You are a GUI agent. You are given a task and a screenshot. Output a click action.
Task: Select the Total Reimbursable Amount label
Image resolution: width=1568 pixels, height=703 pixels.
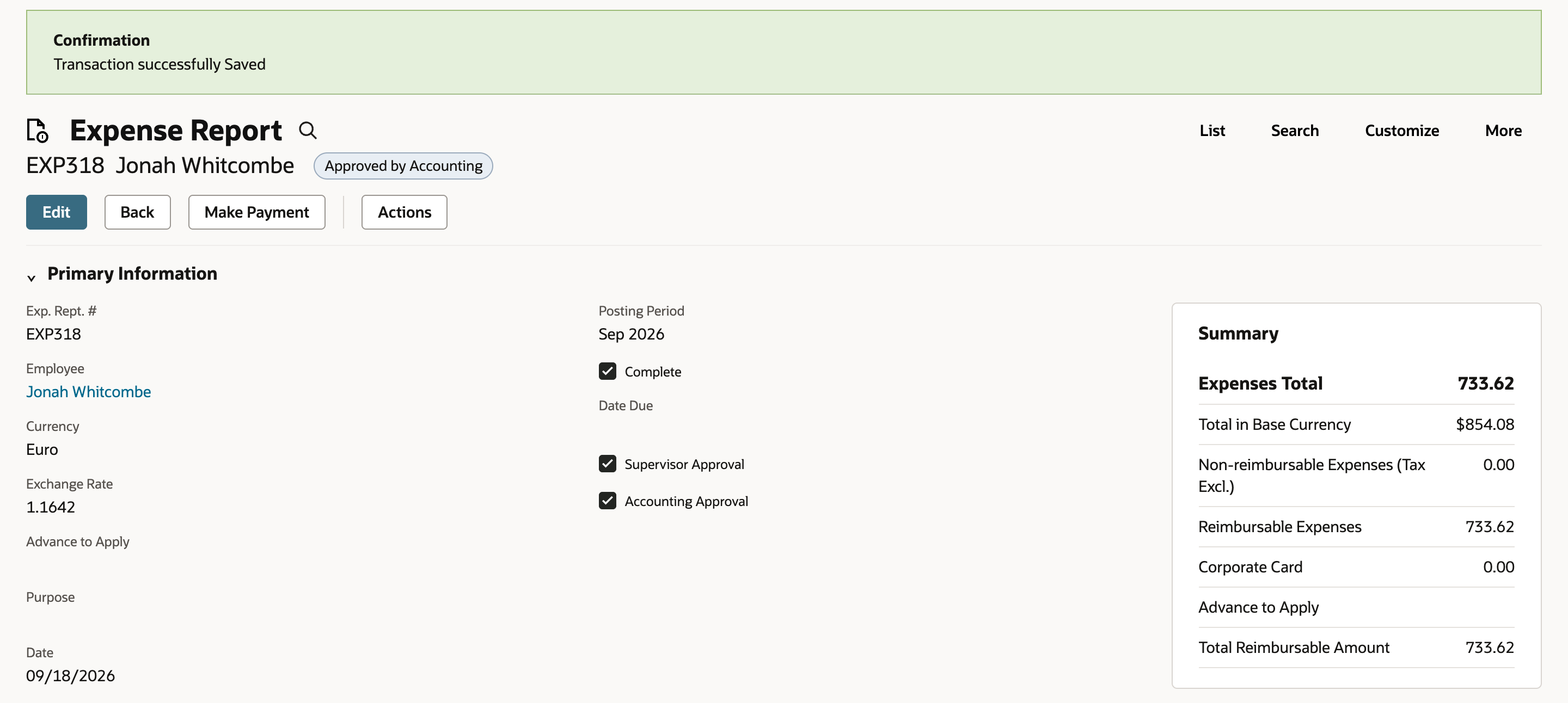pos(1294,647)
